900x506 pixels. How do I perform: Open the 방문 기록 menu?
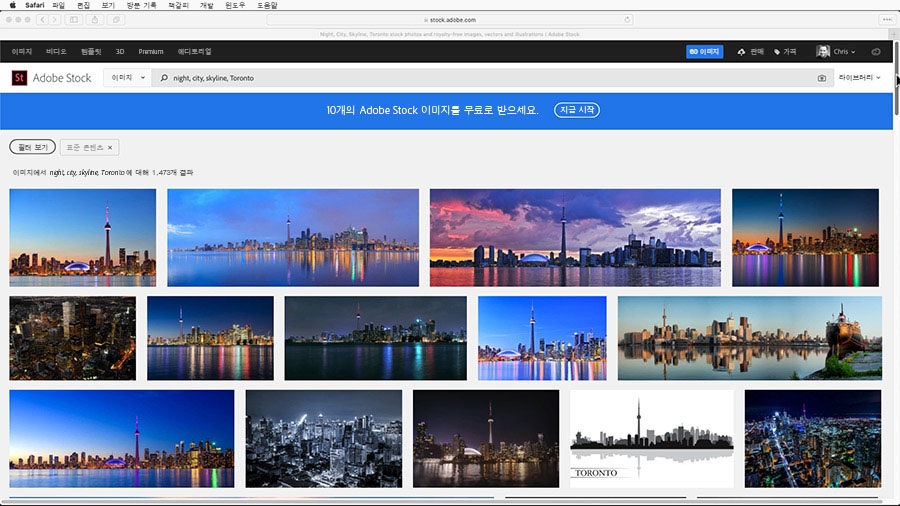point(141,5)
